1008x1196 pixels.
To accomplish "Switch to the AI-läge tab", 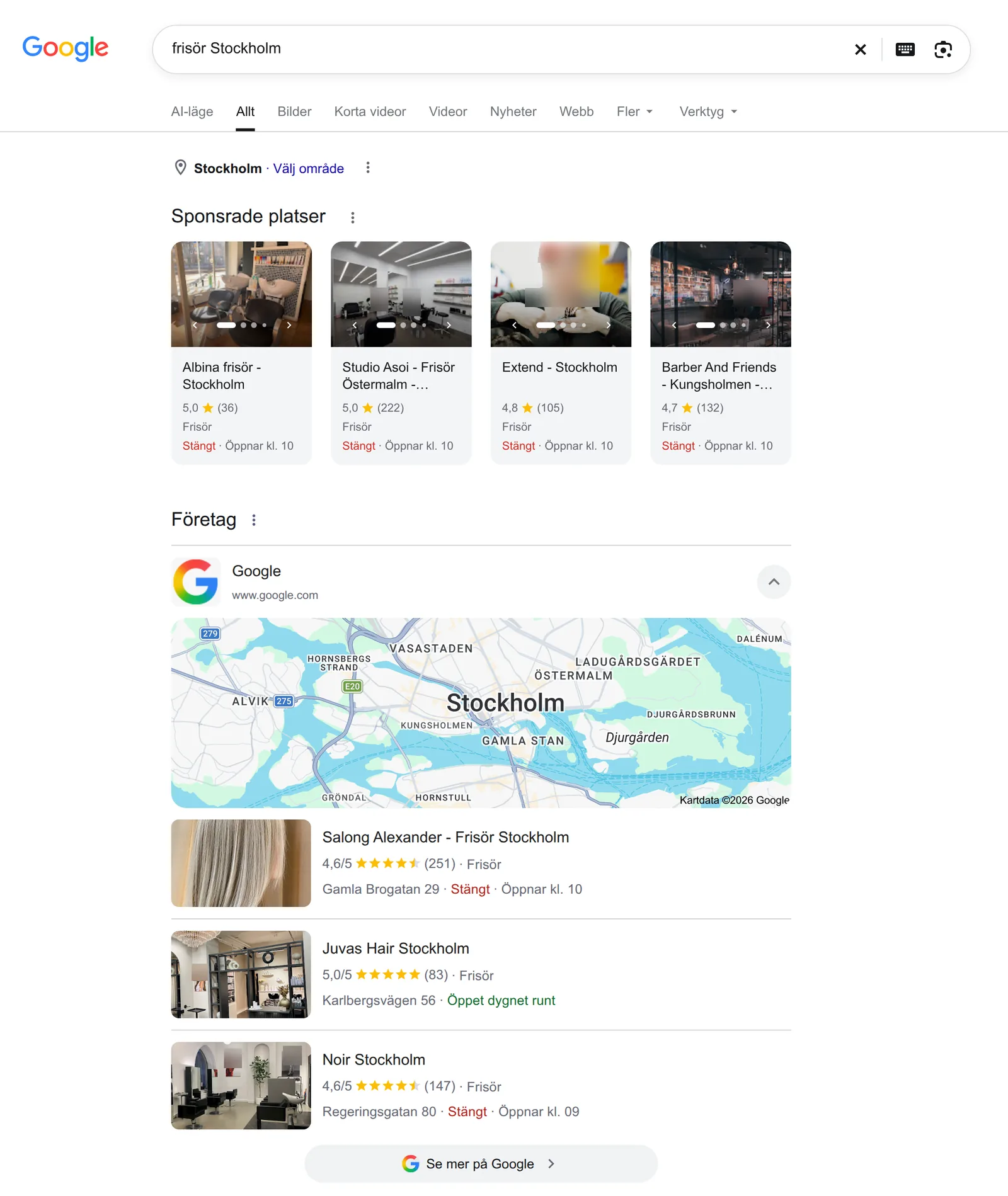I will (192, 111).
